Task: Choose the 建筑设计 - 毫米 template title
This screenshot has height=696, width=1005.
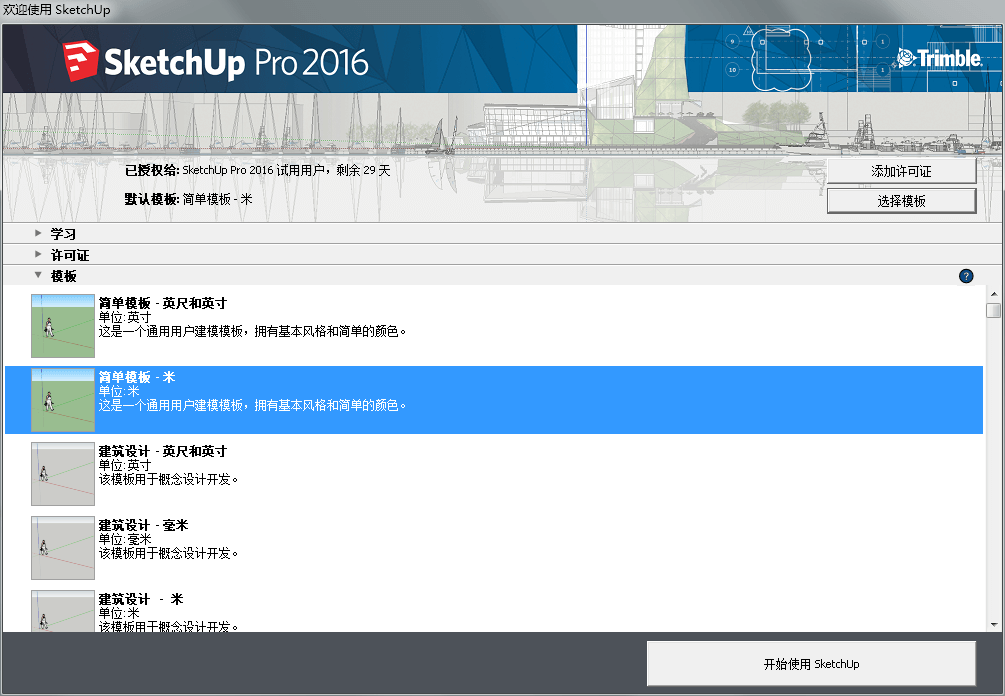Action: pos(143,525)
